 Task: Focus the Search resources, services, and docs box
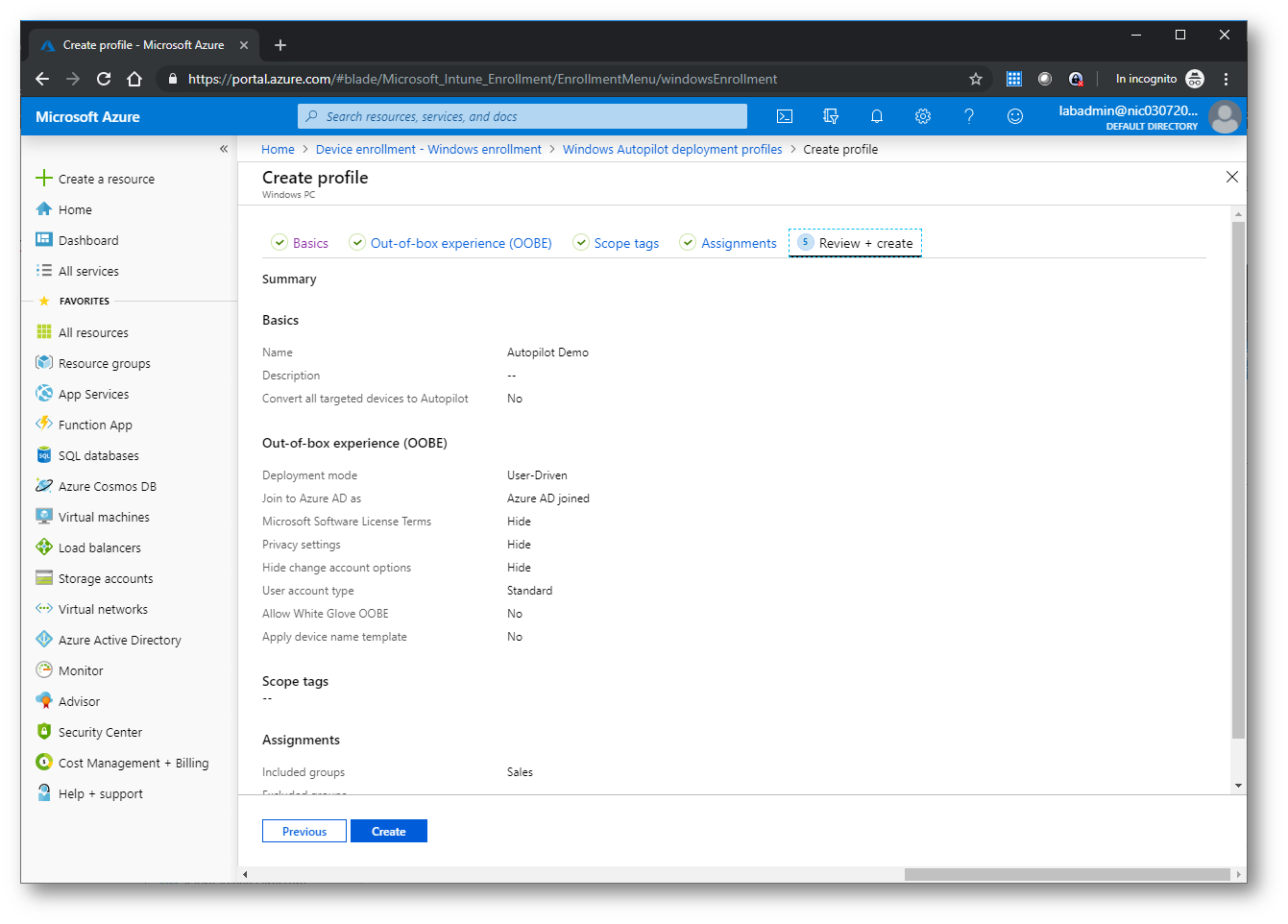(x=522, y=116)
